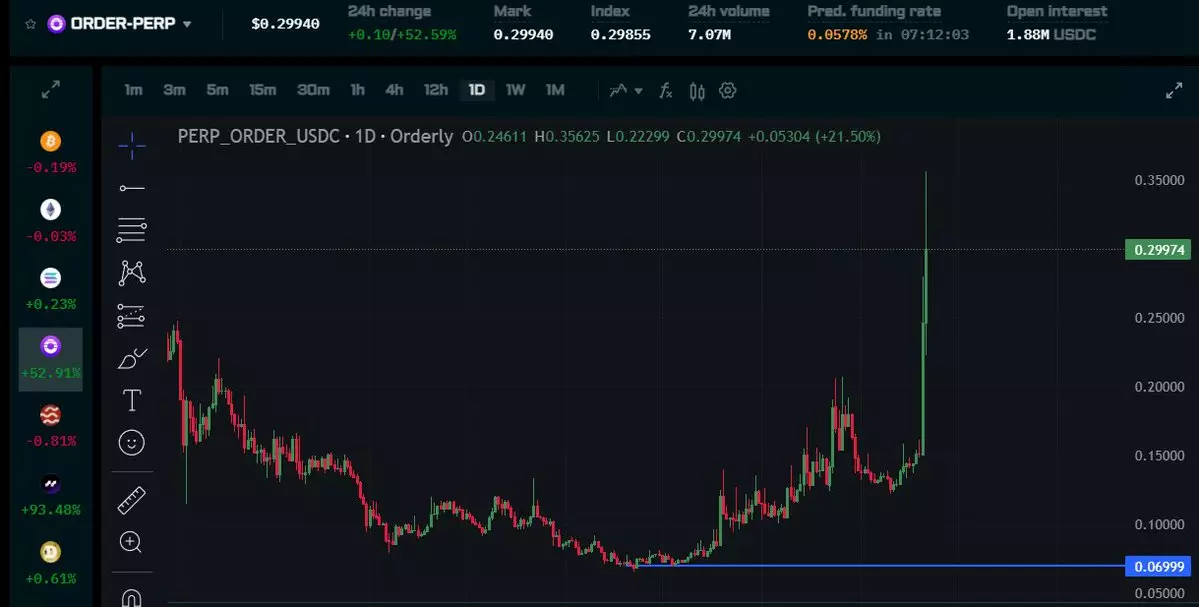The image size is (1199, 607).
Task: Switch to the 1W timeframe
Action: 515,91
